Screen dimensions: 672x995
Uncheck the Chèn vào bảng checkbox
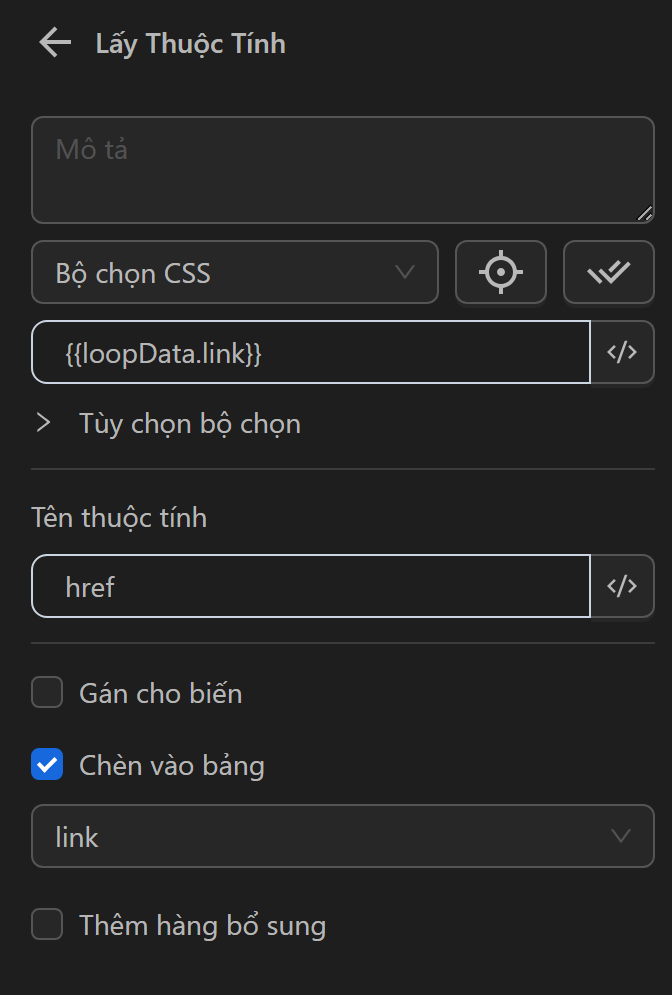tap(47, 766)
